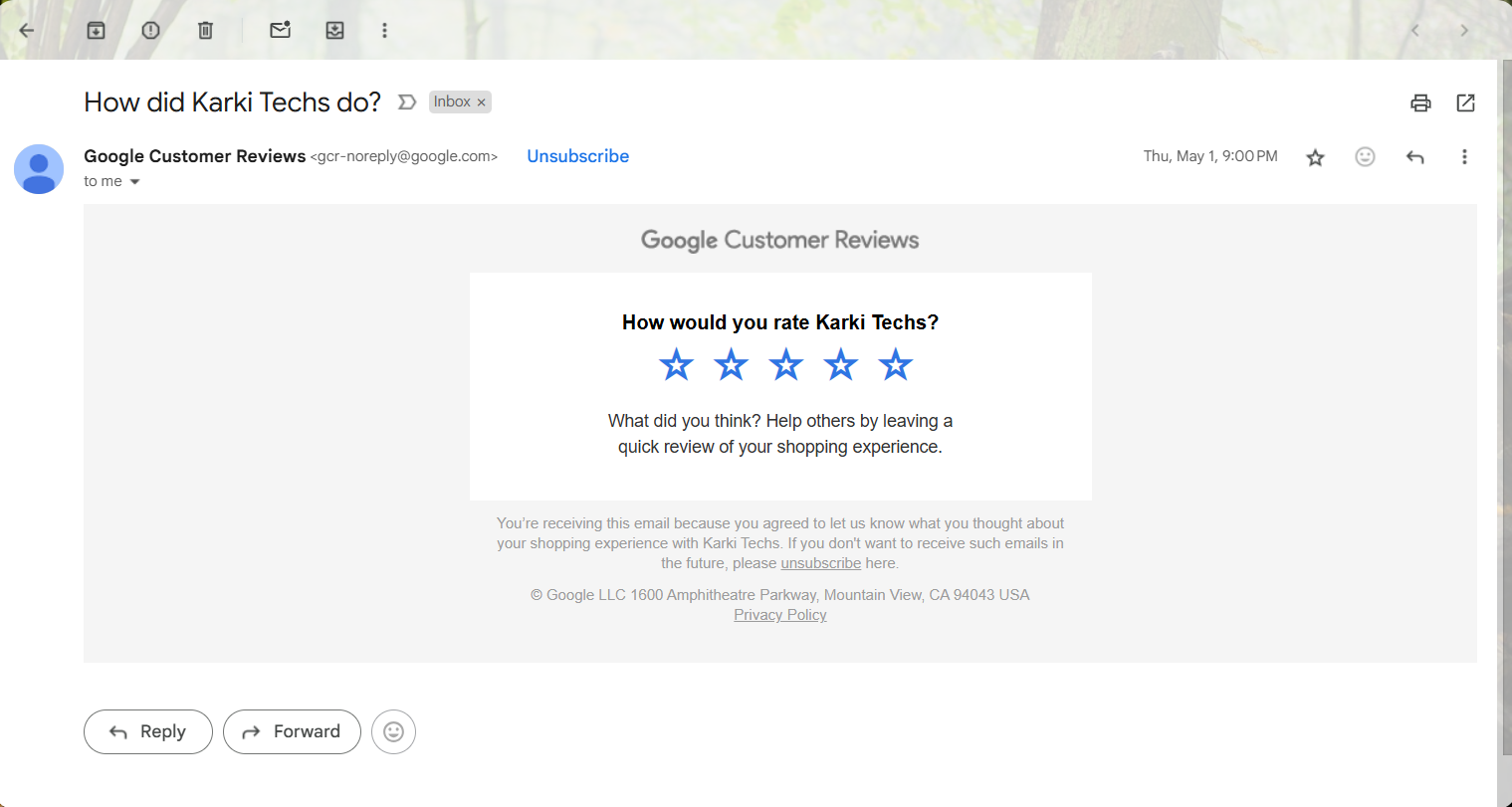Click 'How would you rate Karki Techs?' heading
This screenshot has height=807, width=1512.
tap(780, 322)
